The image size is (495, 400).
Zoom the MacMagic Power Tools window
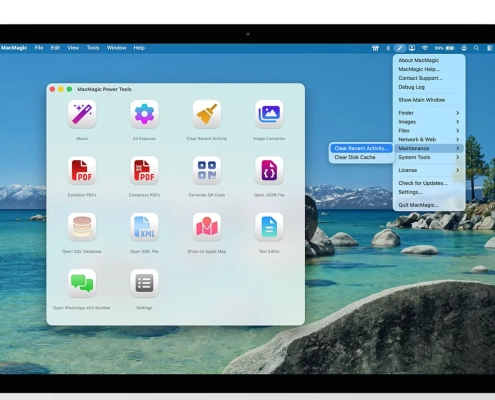(x=69, y=89)
